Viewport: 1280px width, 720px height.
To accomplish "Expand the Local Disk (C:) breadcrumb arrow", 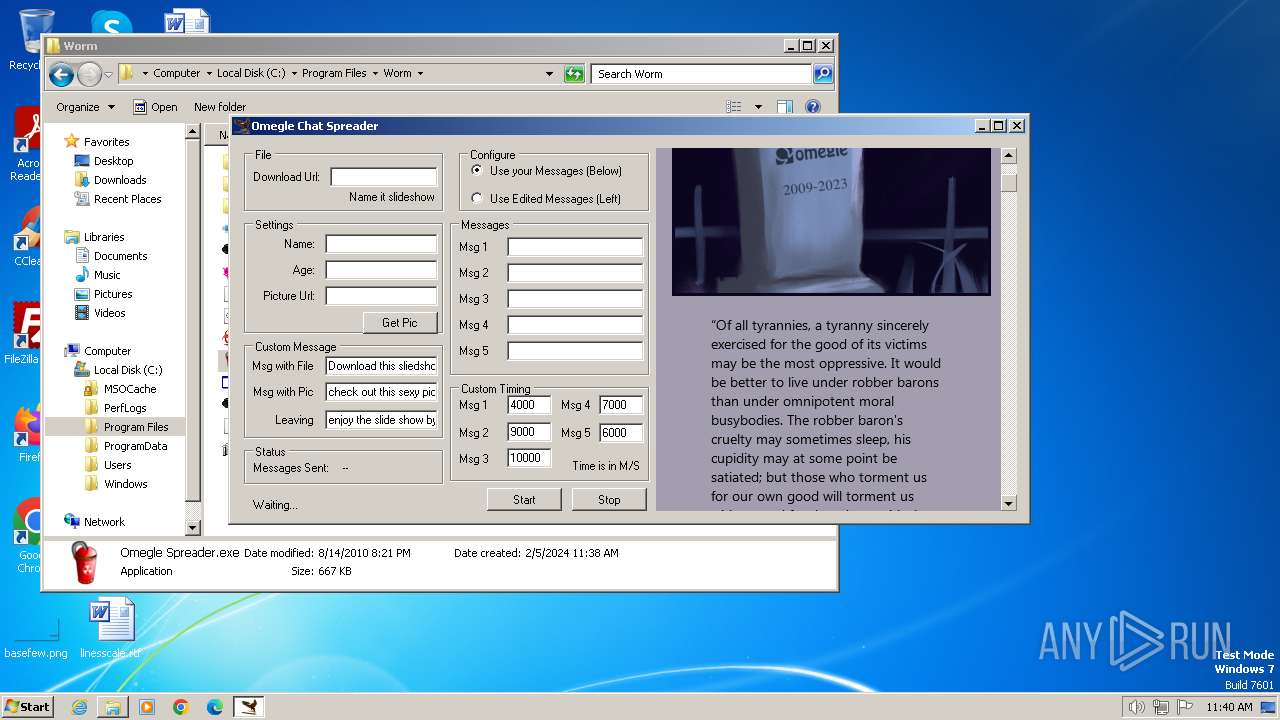I will click(293, 74).
